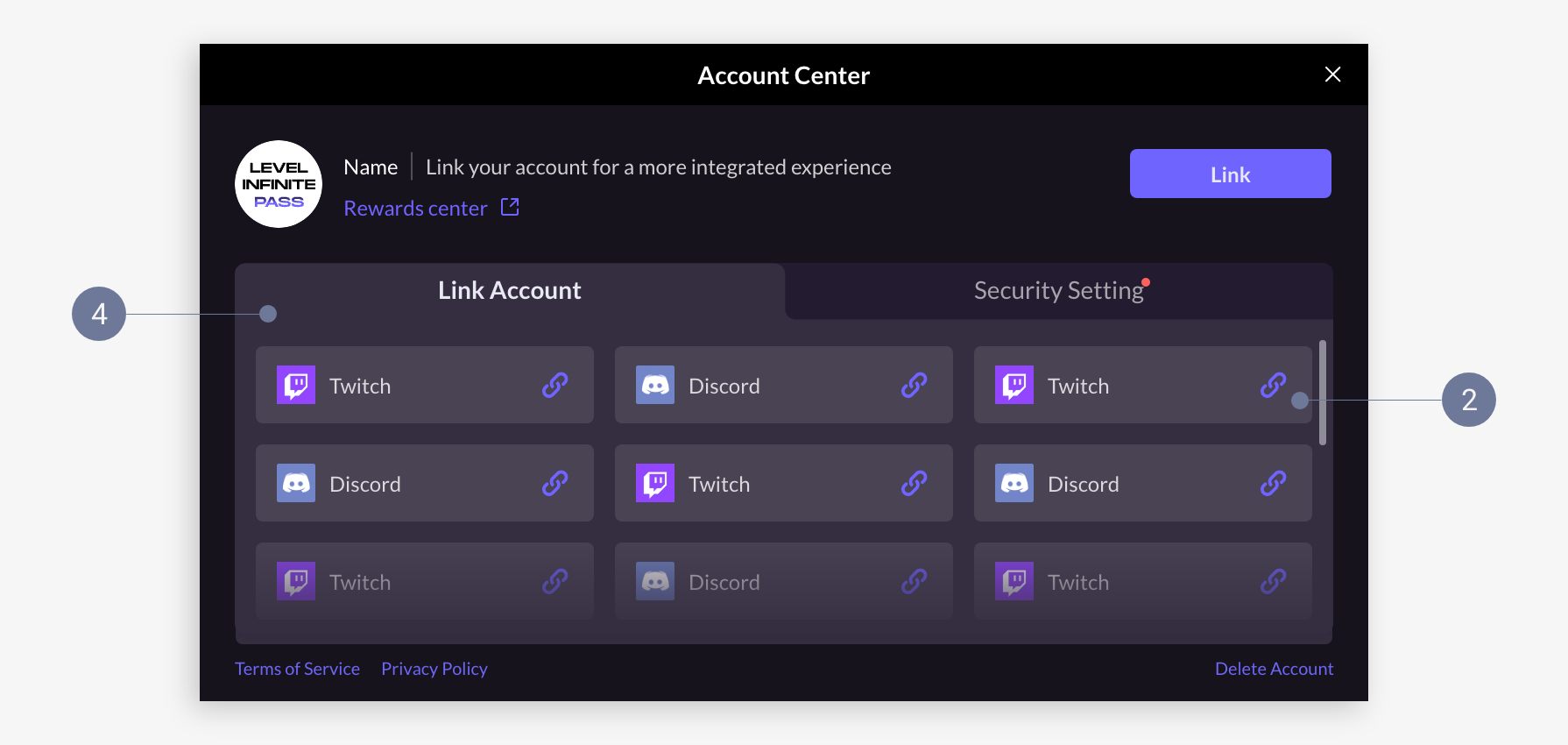Click the Level Infinite Pass logo
Viewport: 1568px width, 745px height.
coord(278,183)
